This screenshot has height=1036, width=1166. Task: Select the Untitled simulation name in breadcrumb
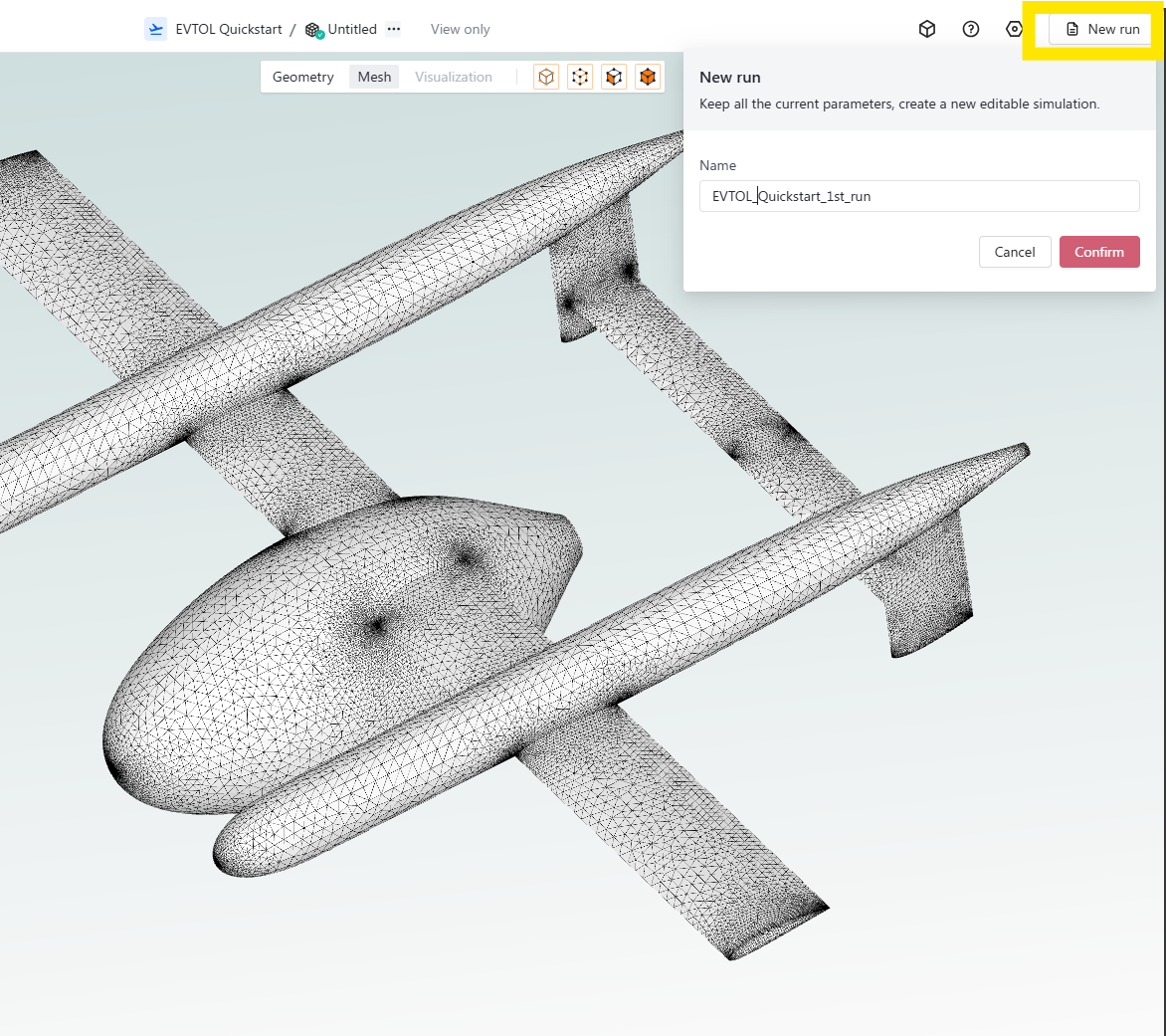click(x=352, y=29)
